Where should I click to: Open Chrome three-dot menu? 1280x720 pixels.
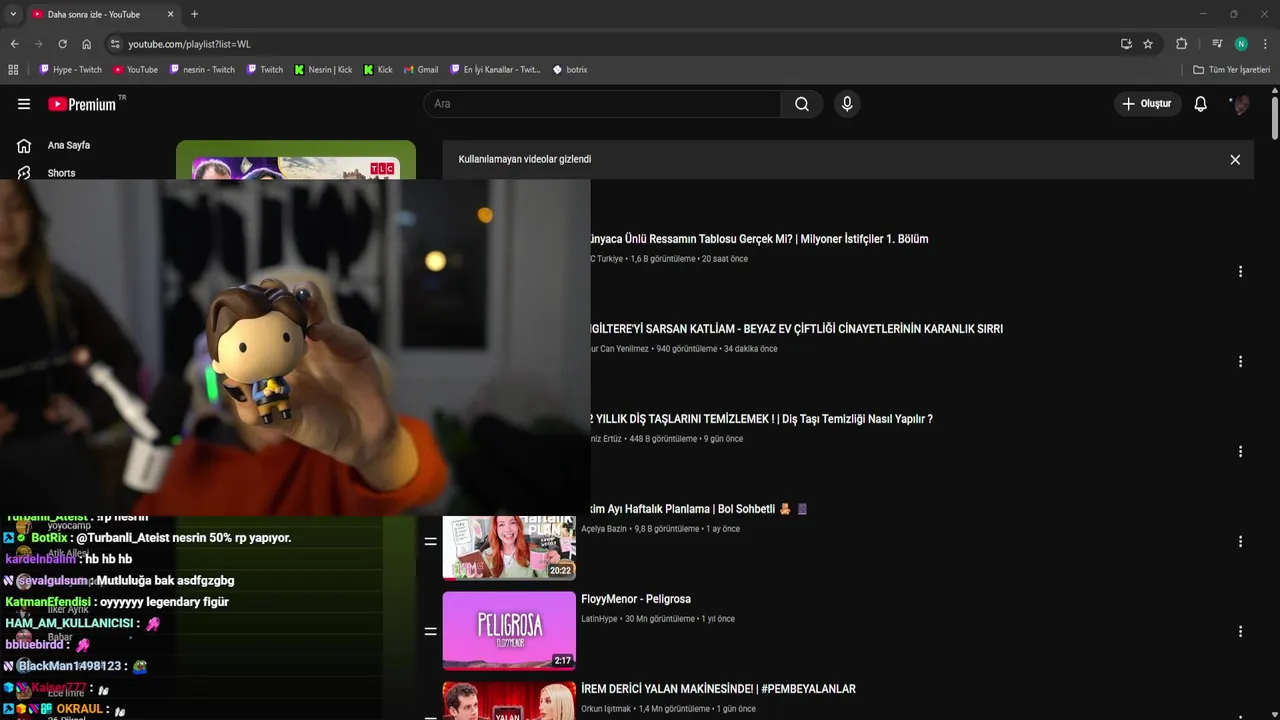pos(1266,44)
